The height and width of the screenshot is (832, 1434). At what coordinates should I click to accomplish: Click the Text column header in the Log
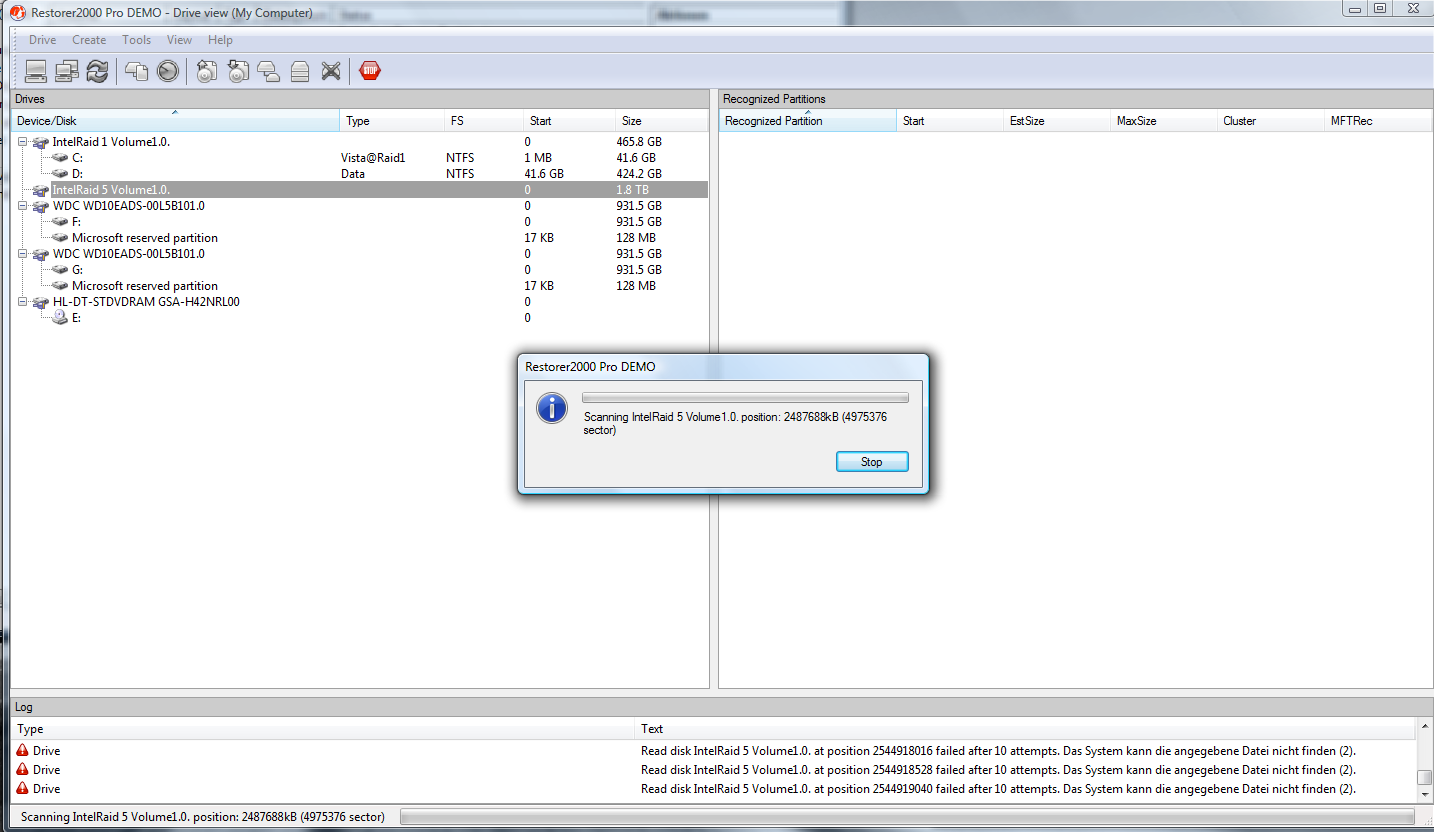coord(1026,729)
